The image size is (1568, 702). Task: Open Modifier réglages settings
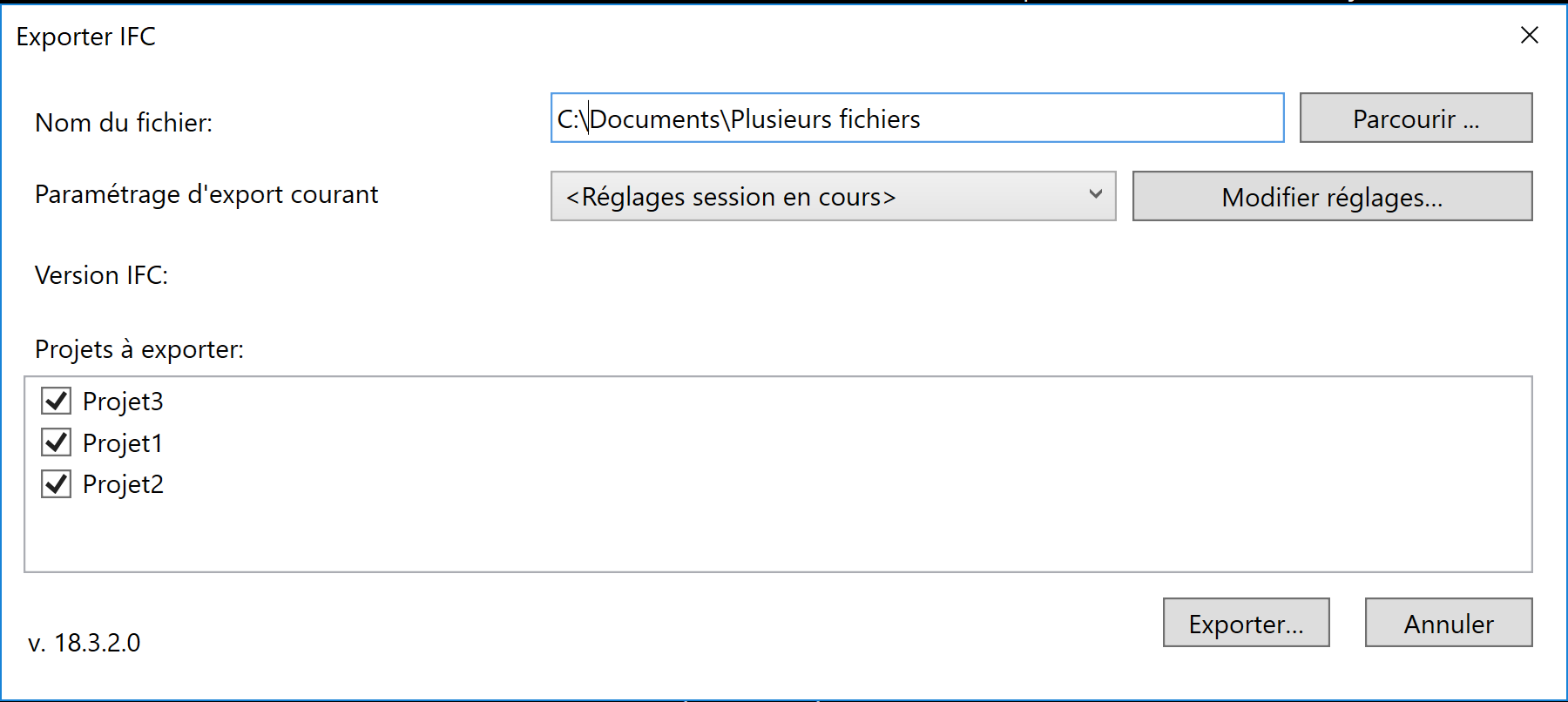pyautogui.click(x=1331, y=197)
